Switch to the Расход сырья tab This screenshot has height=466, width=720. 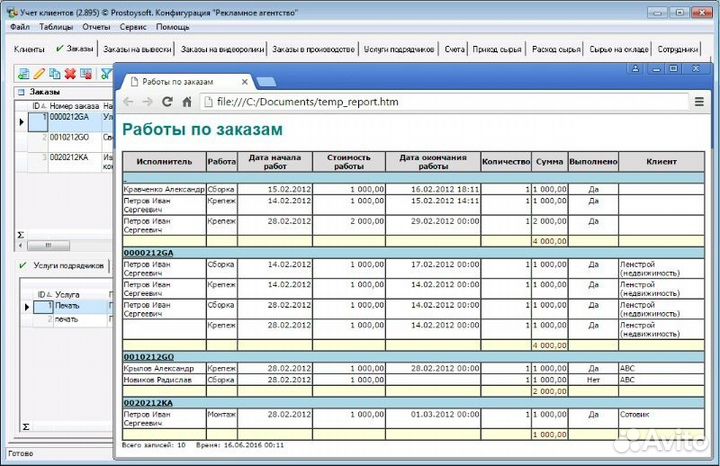pyautogui.click(x=556, y=49)
